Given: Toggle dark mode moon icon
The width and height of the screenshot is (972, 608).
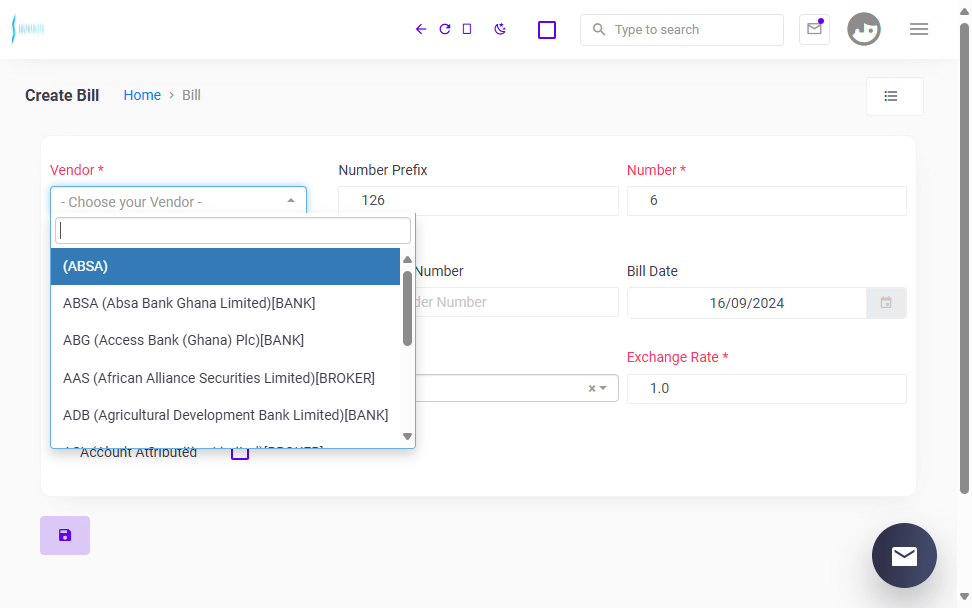Looking at the screenshot, I should click(x=500, y=29).
